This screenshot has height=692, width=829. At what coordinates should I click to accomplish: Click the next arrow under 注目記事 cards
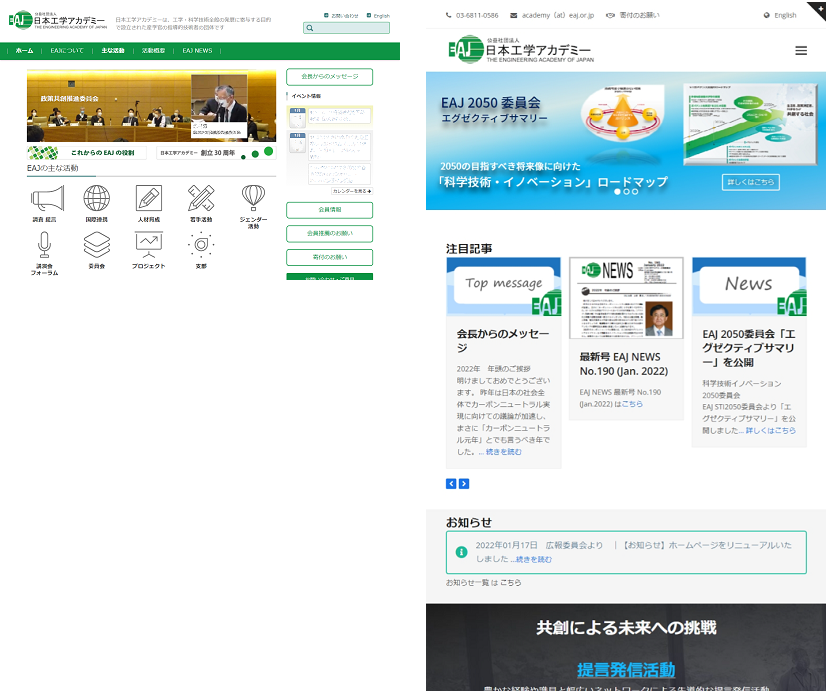click(x=464, y=484)
